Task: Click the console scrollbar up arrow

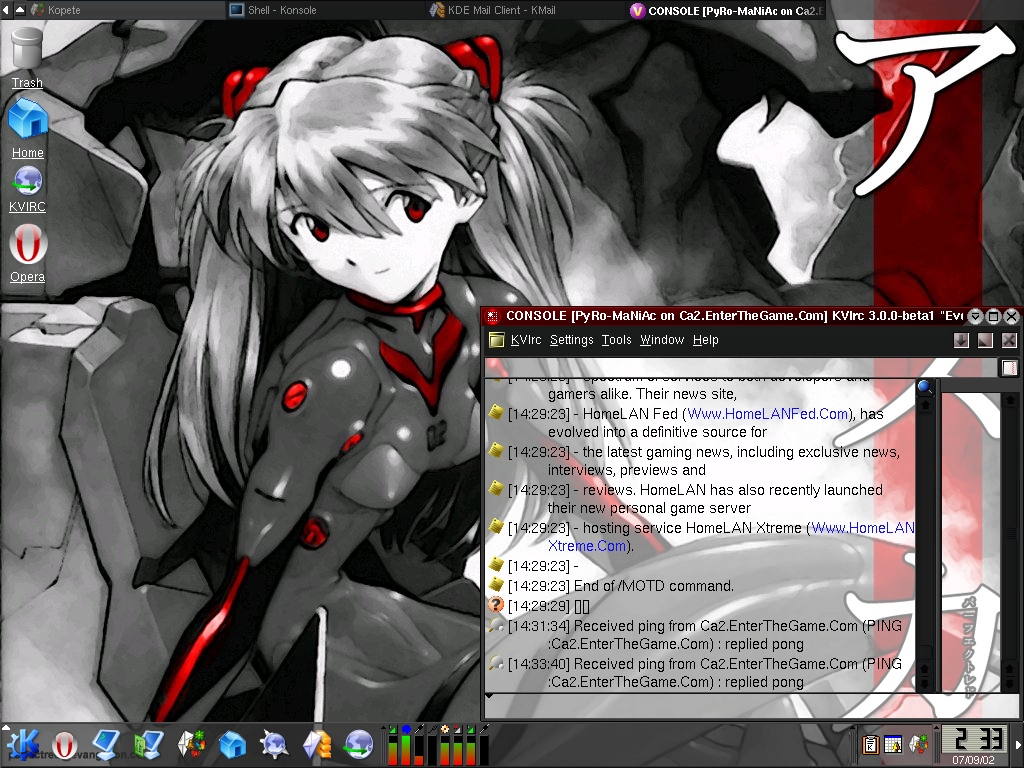Action: [x=925, y=405]
